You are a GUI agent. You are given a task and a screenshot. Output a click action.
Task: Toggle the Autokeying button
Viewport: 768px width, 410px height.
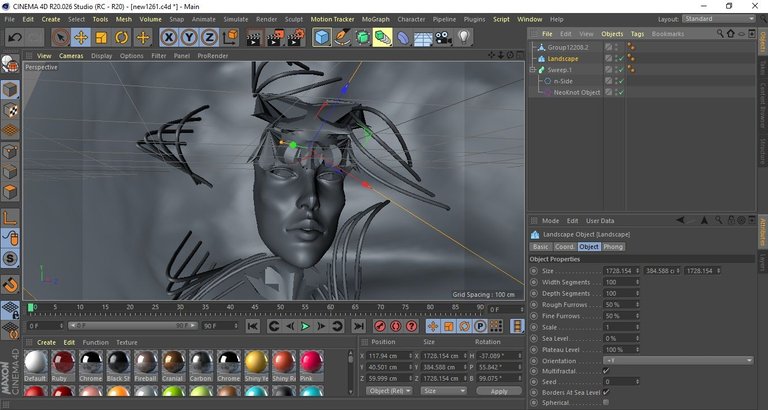396,326
